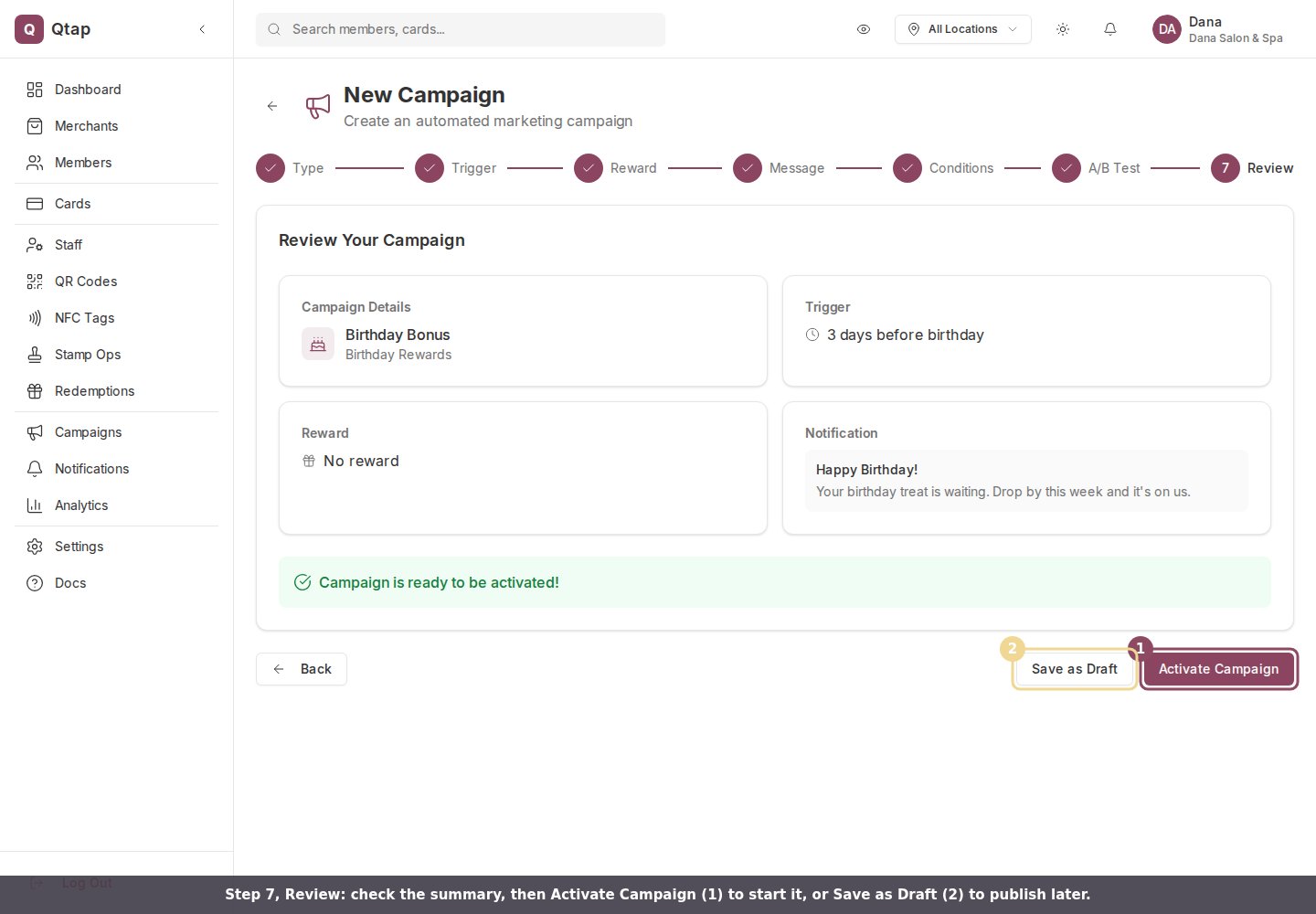Go to the Message step
This screenshot has width=1316, height=914.
tap(779, 168)
